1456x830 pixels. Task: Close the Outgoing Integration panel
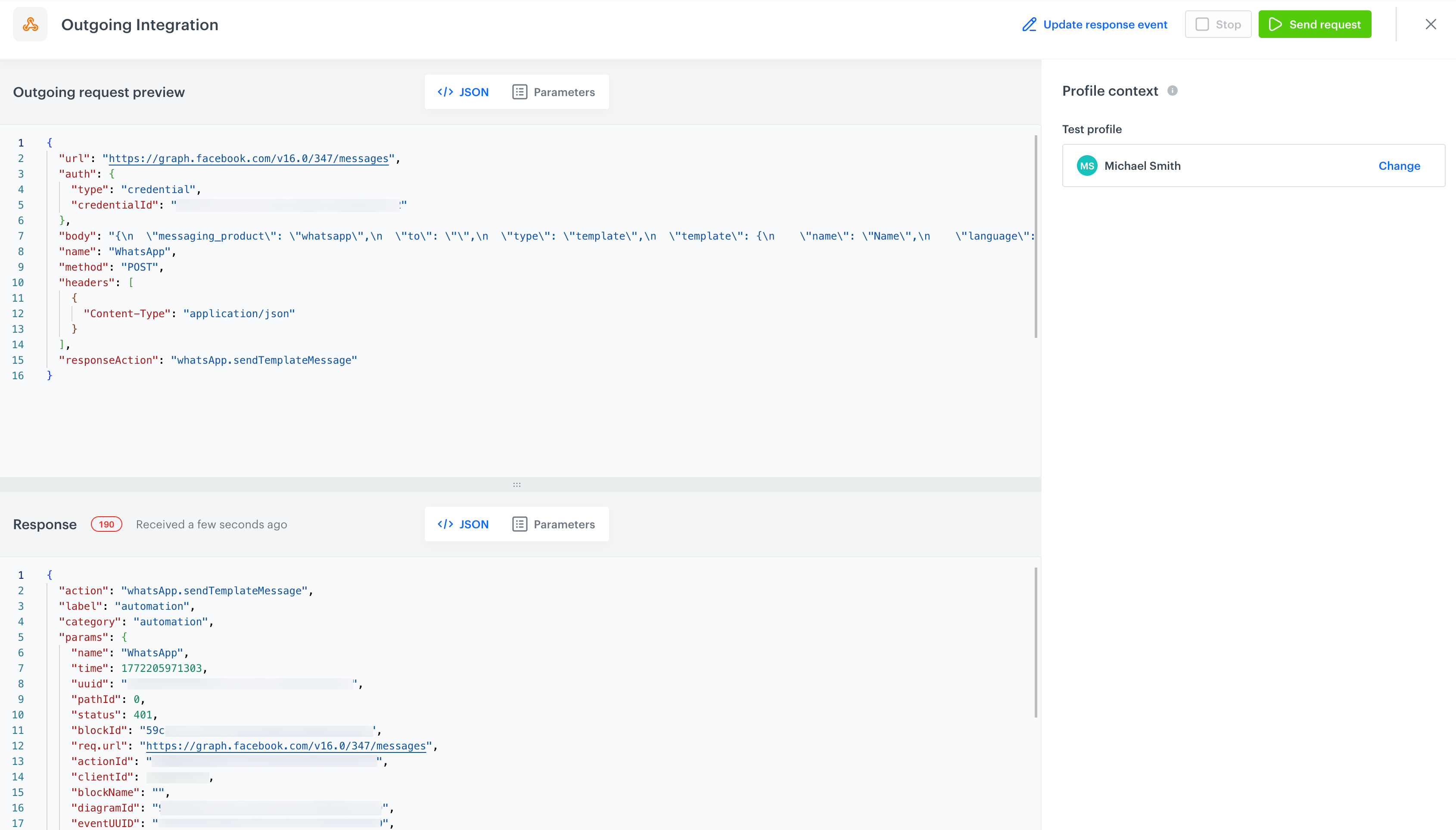(1431, 24)
